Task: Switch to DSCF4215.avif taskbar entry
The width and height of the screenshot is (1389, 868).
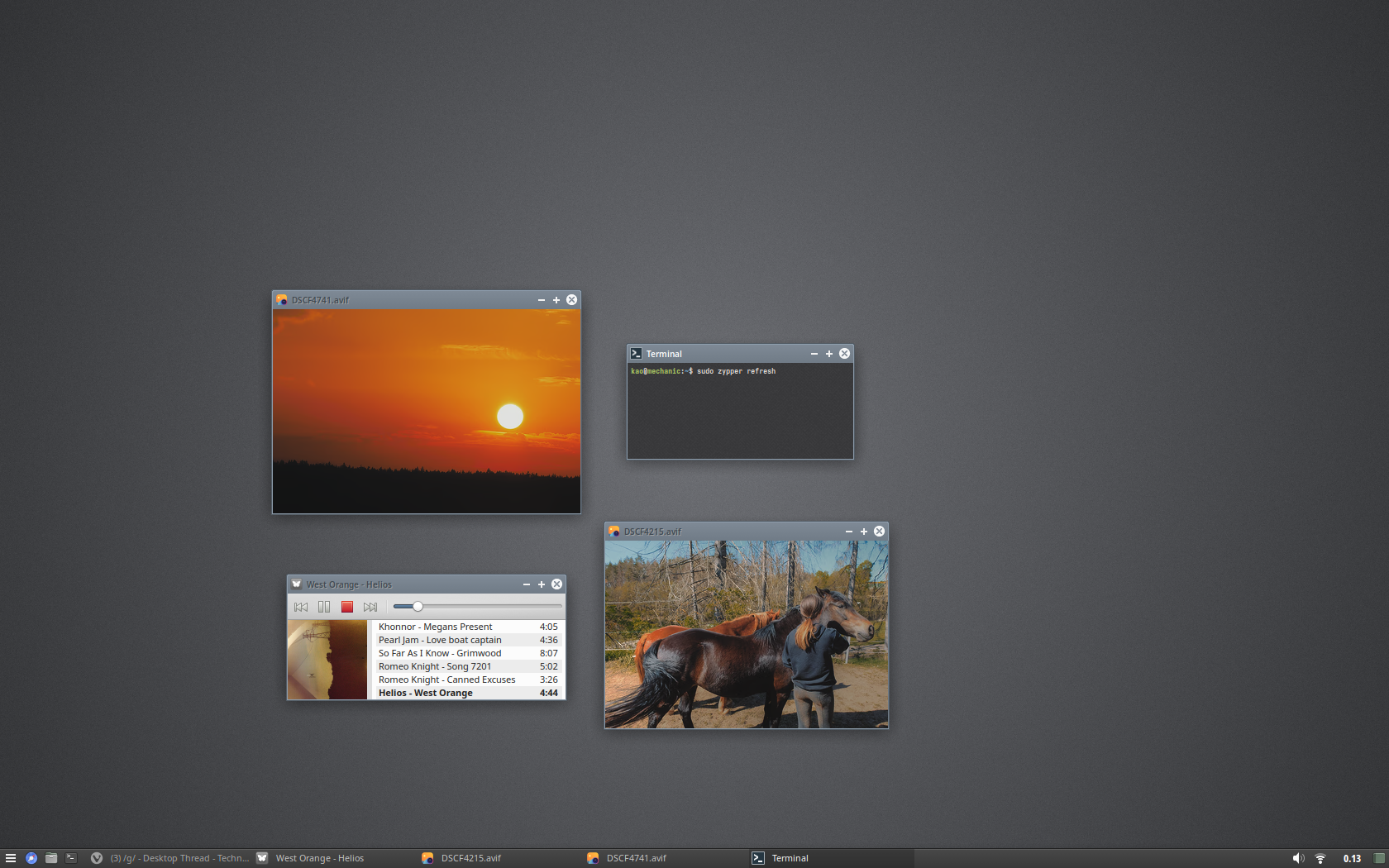Action: (x=470, y=858)
